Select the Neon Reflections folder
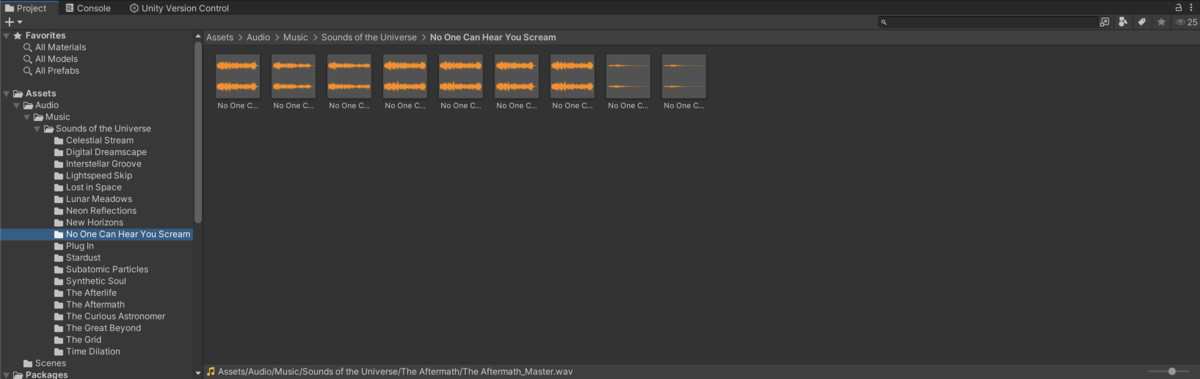The image size is (1200, 379). [95, 211]
